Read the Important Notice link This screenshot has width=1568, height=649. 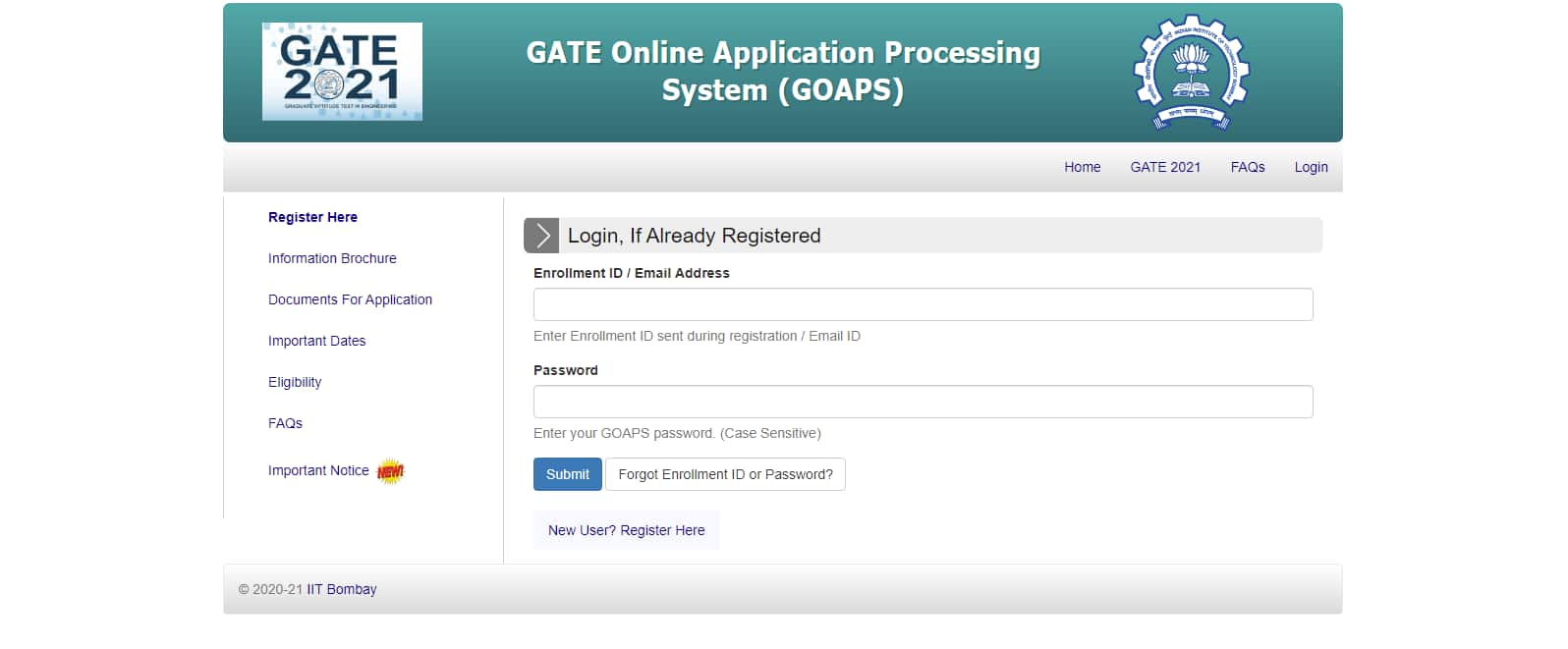(318, 470)
